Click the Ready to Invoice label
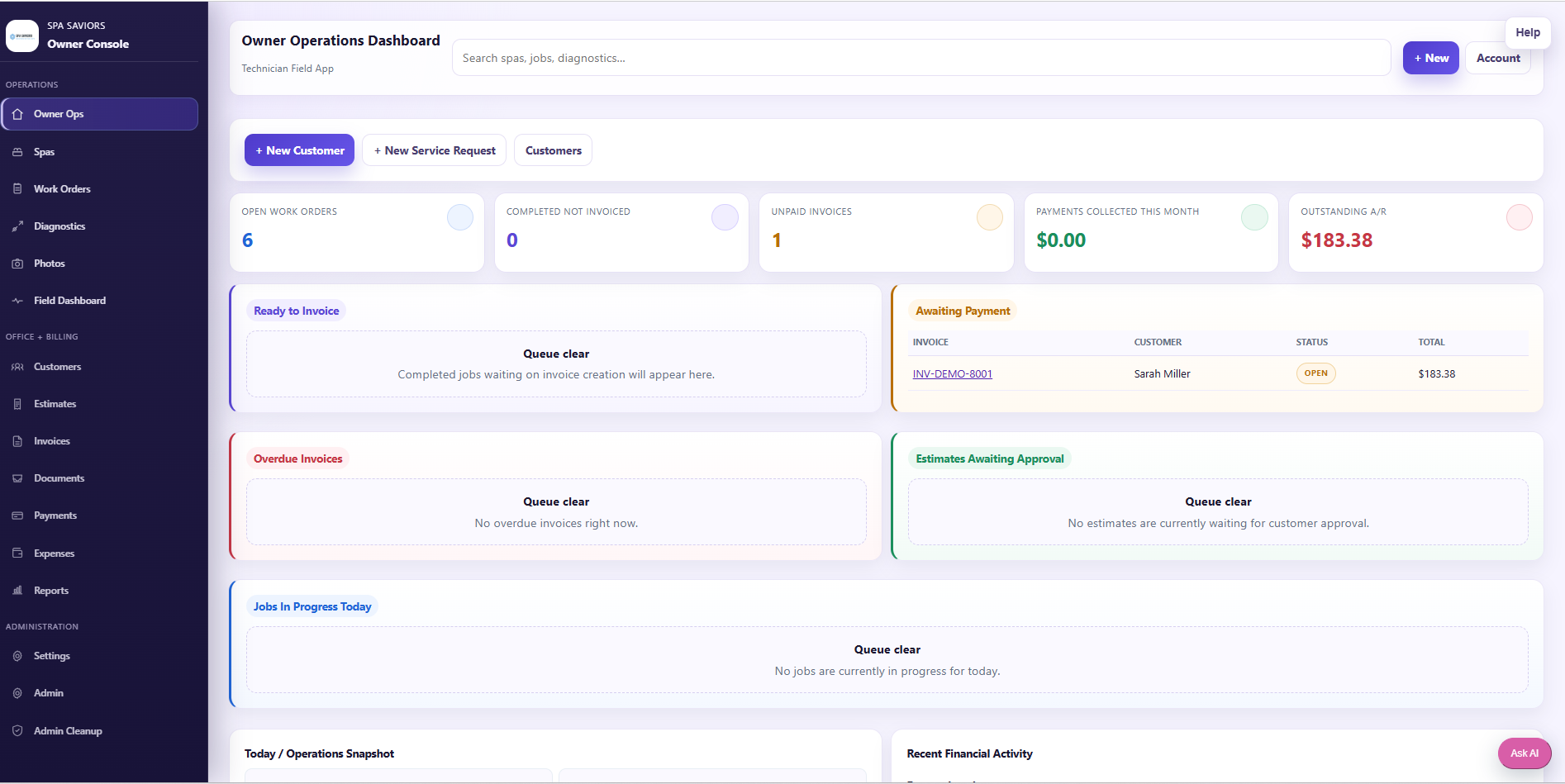The image size is (1565, 784). (x=296, y=311)
